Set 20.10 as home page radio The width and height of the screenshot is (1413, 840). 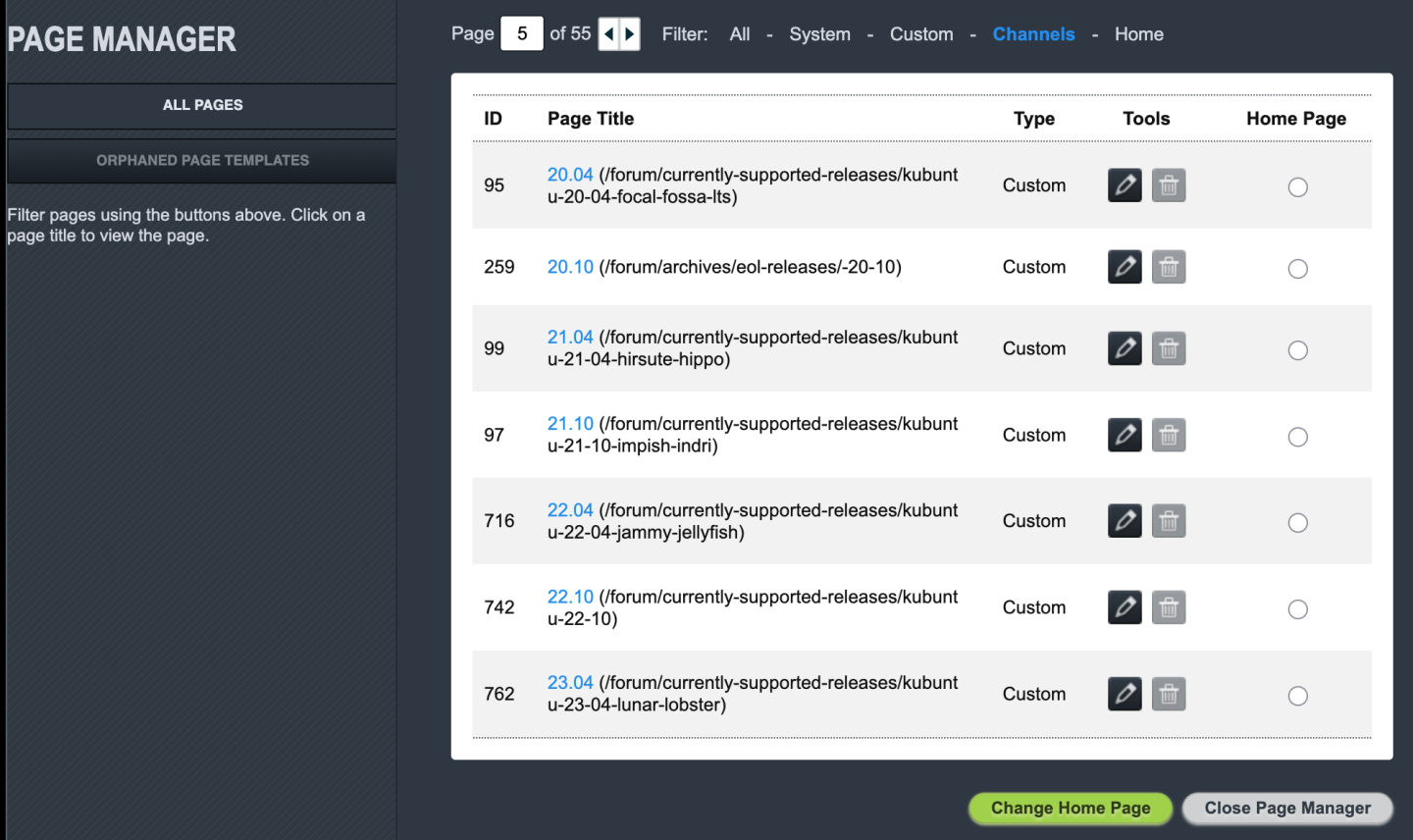(1297, 268)
